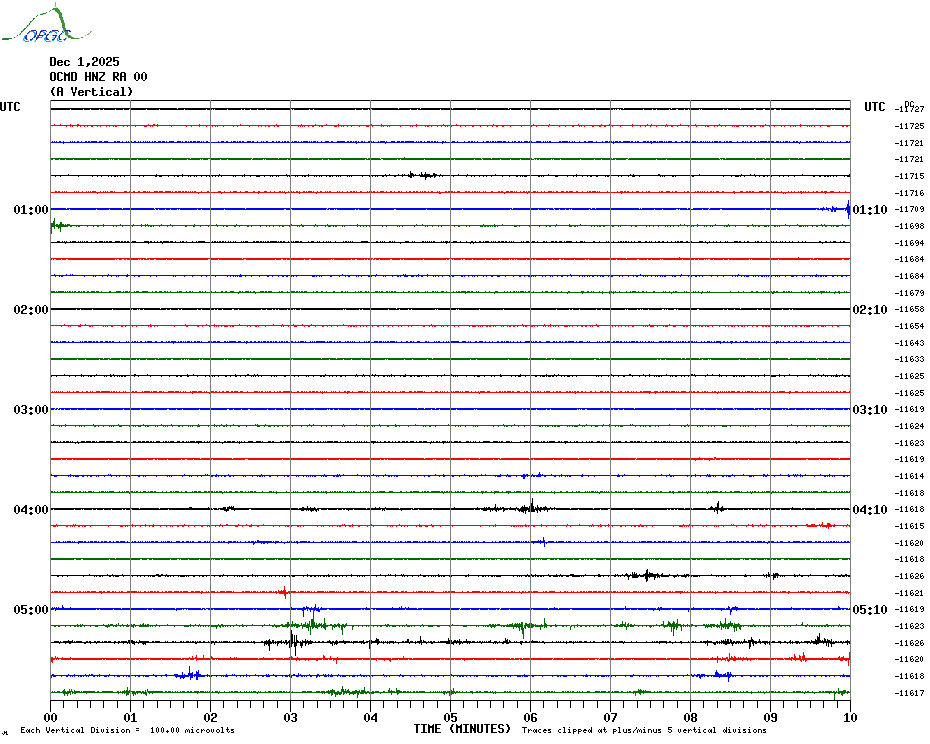Select the -11617 DC offset value at bottom
This screenshot has width=930, height=744.
click(910, 693)
